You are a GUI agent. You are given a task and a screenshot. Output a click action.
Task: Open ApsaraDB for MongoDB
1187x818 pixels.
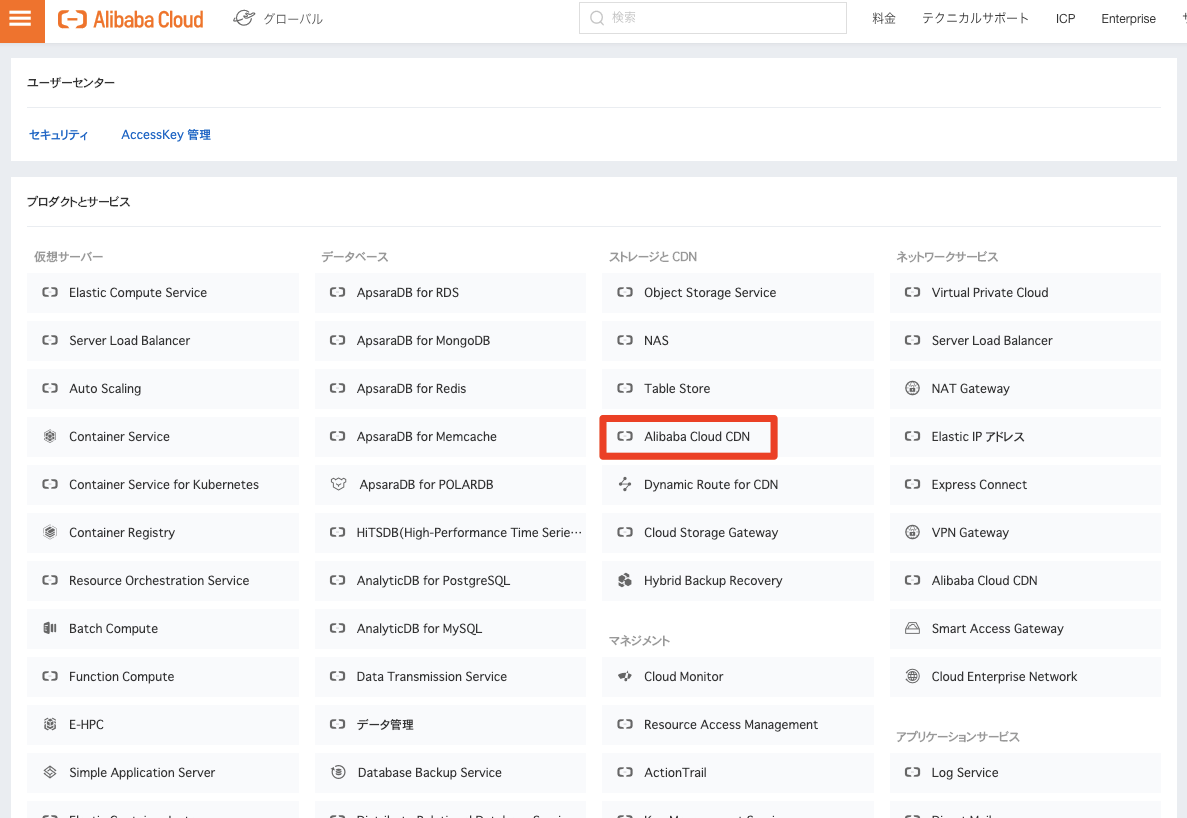click(x=450, y=341)
